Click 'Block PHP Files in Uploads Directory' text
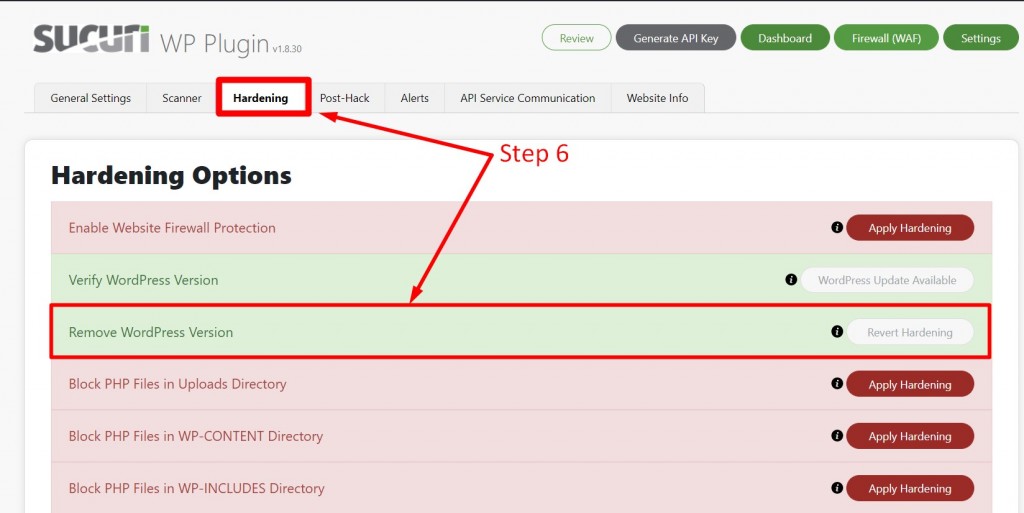Image resolution: width=1024 pixels, height=513 pixels. pos(178,384)
